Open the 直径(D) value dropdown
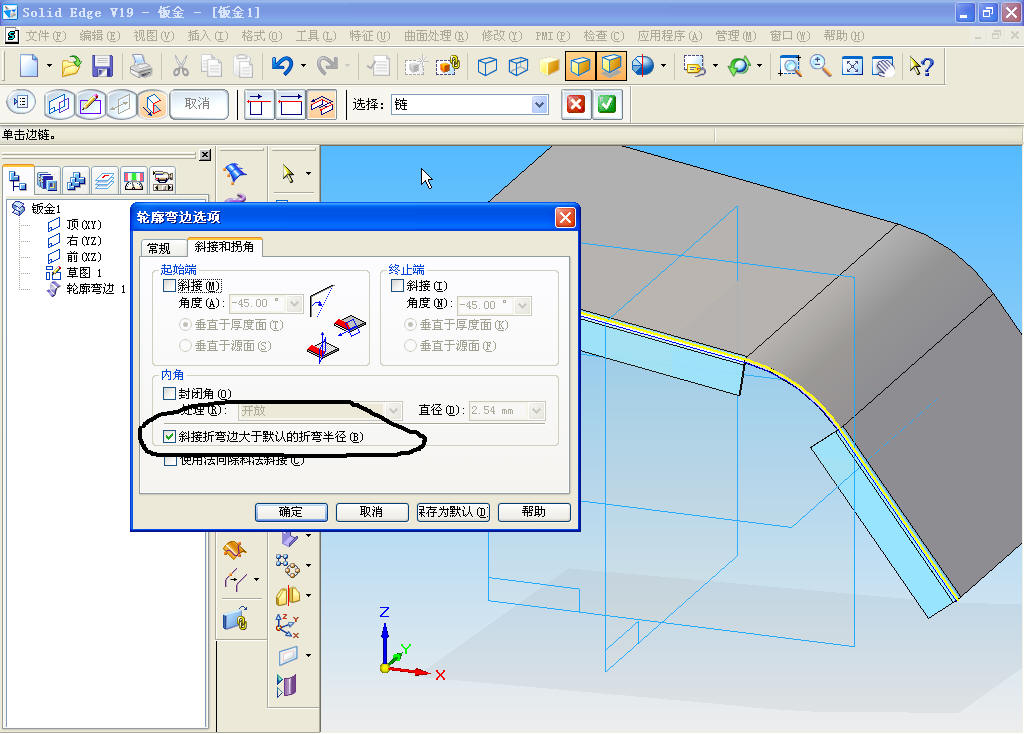This screenshot has height=734, width=1024. click(x=537, y=410)
